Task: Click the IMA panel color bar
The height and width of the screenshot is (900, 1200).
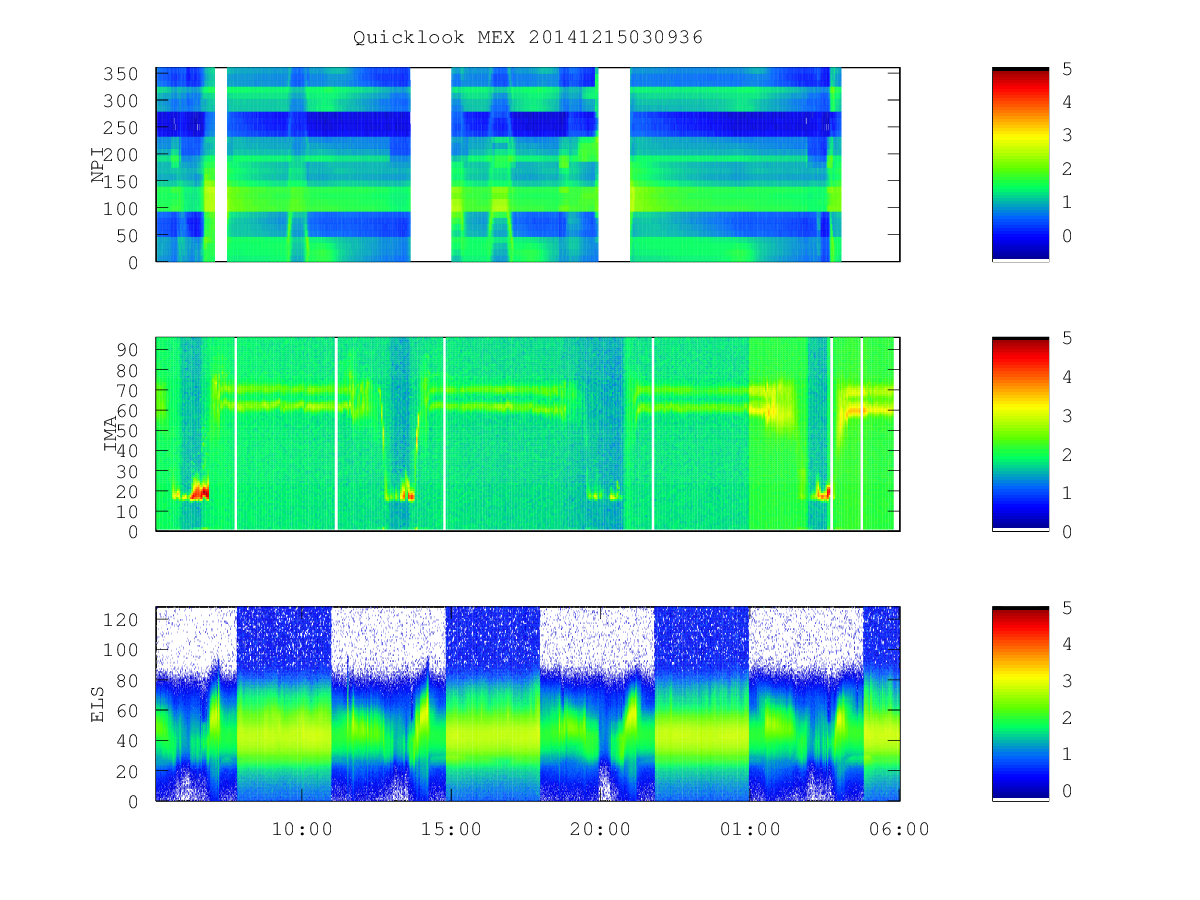Action: [x=1020, y=434]
